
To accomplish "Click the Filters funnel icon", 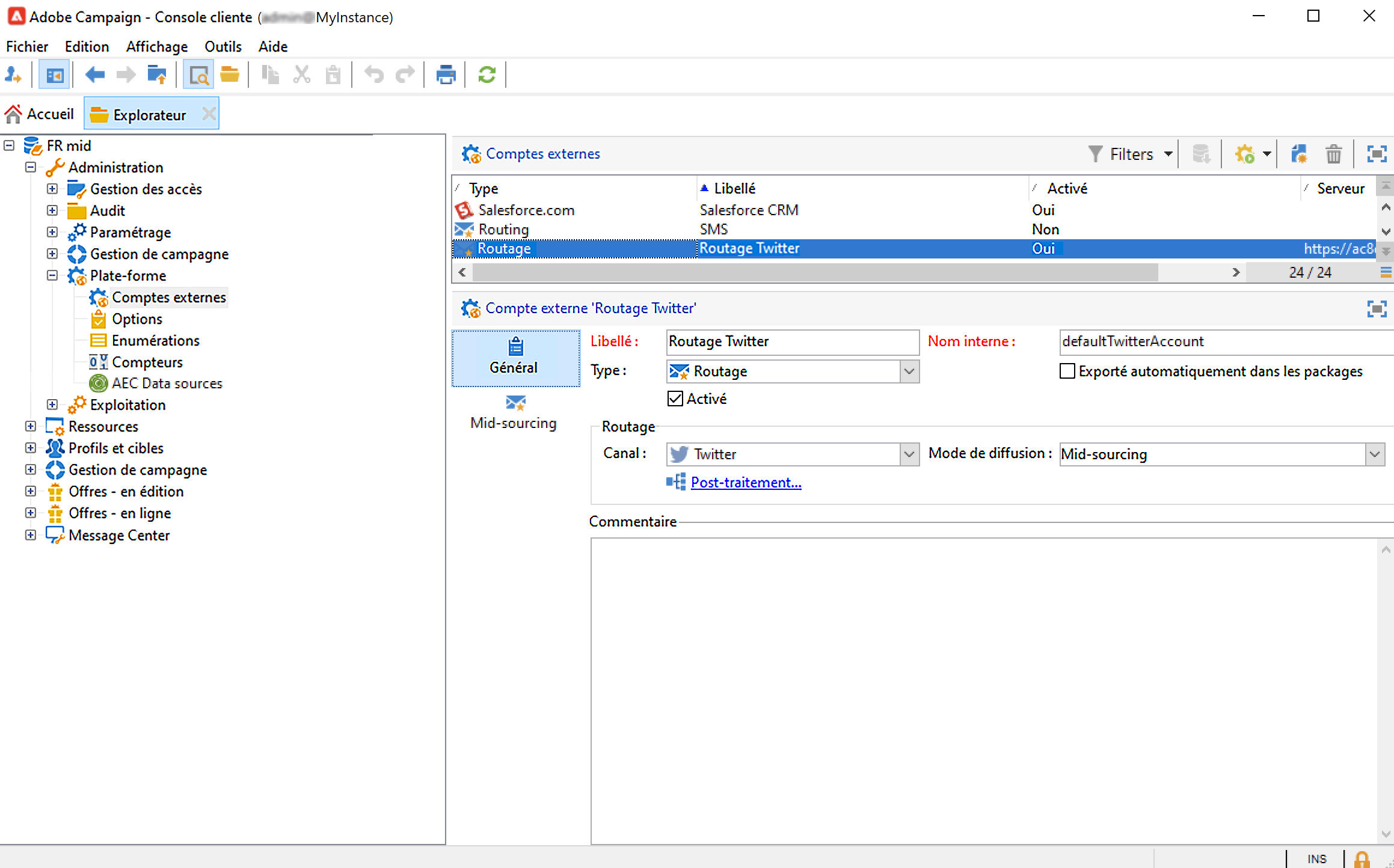I will 1095,154.
